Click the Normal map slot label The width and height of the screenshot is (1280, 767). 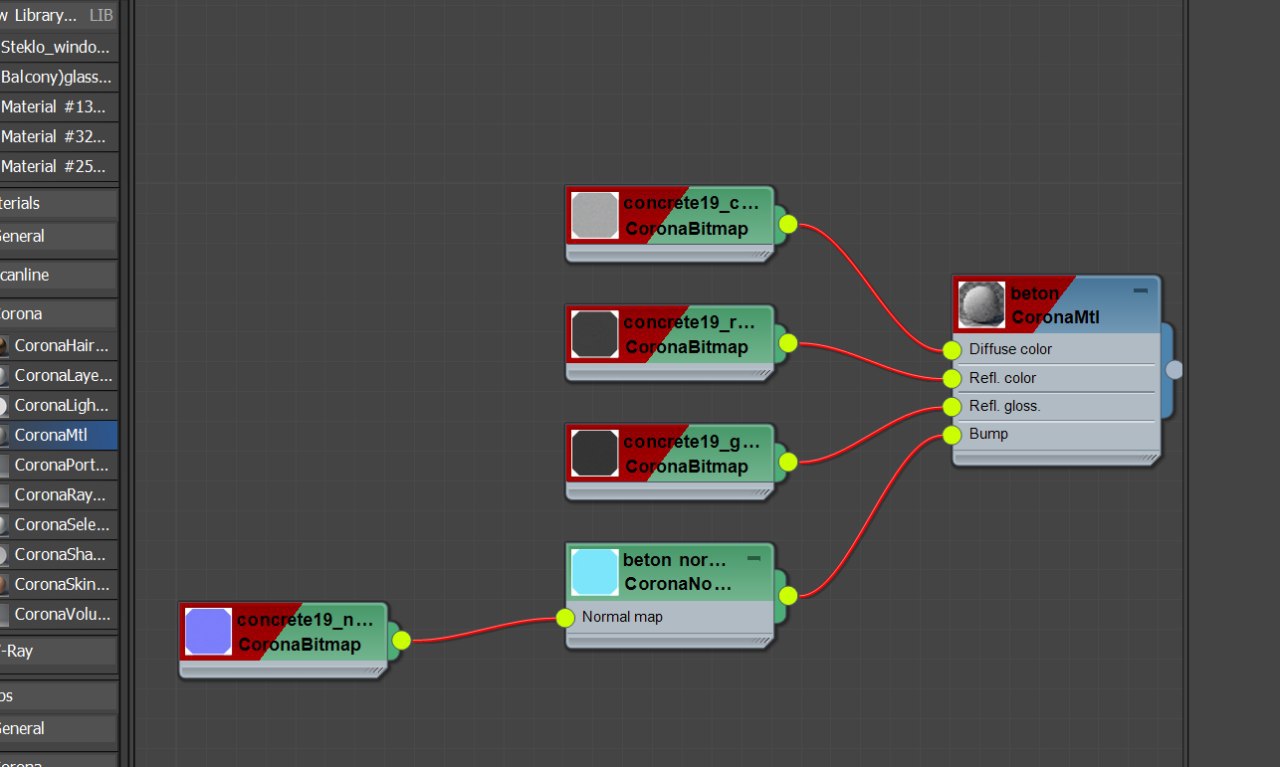pyautogui.click(x=622, y=617)
